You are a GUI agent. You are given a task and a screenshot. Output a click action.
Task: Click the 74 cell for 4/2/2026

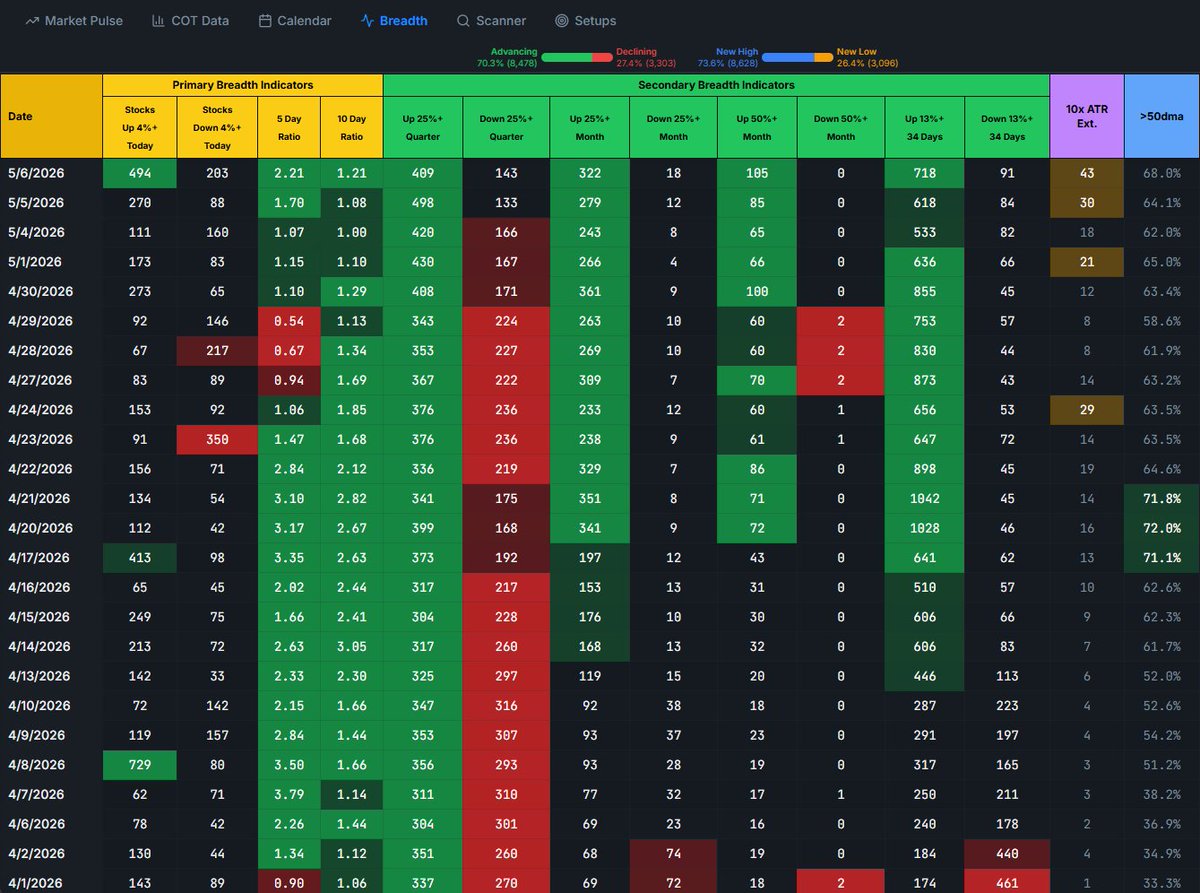coord(673,853)
